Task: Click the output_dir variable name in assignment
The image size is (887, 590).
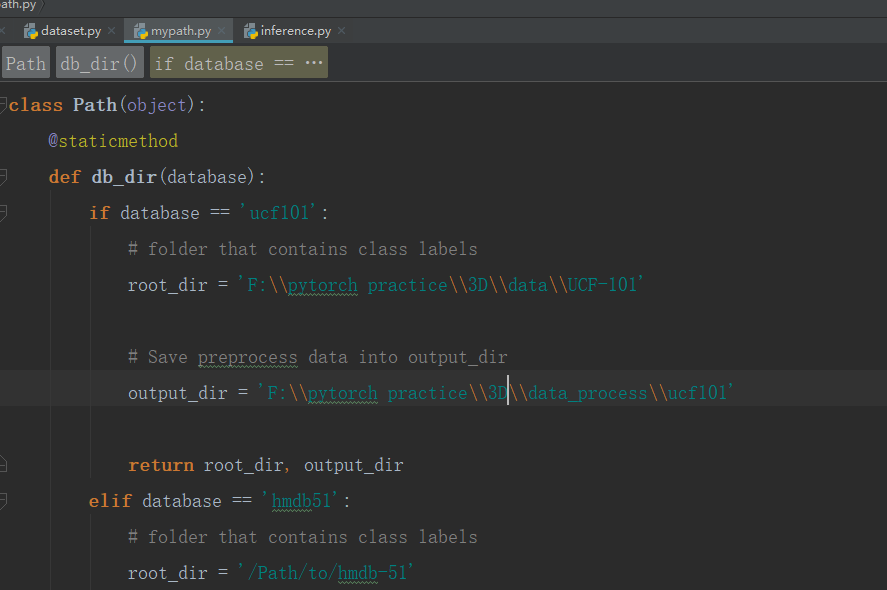Action: 178,393
